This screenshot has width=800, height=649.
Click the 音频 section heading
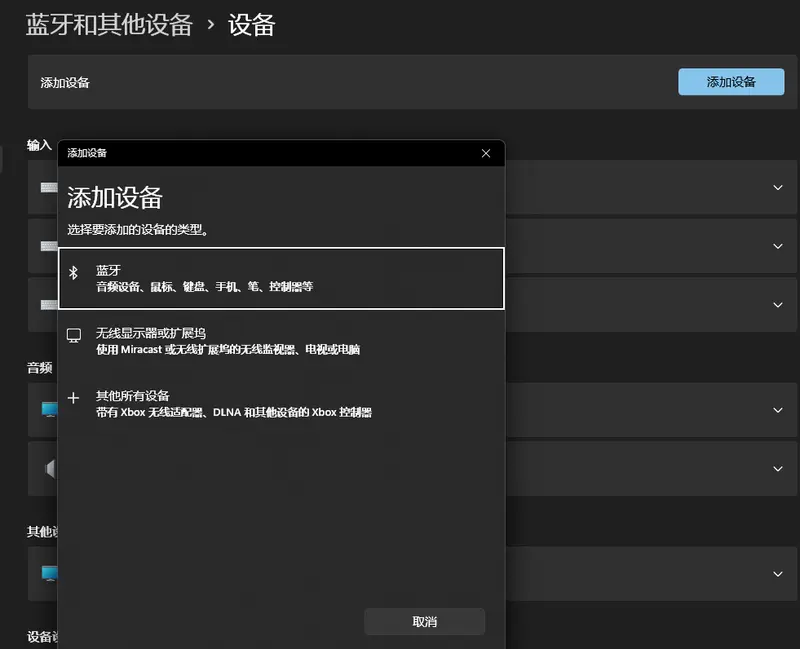39,367
